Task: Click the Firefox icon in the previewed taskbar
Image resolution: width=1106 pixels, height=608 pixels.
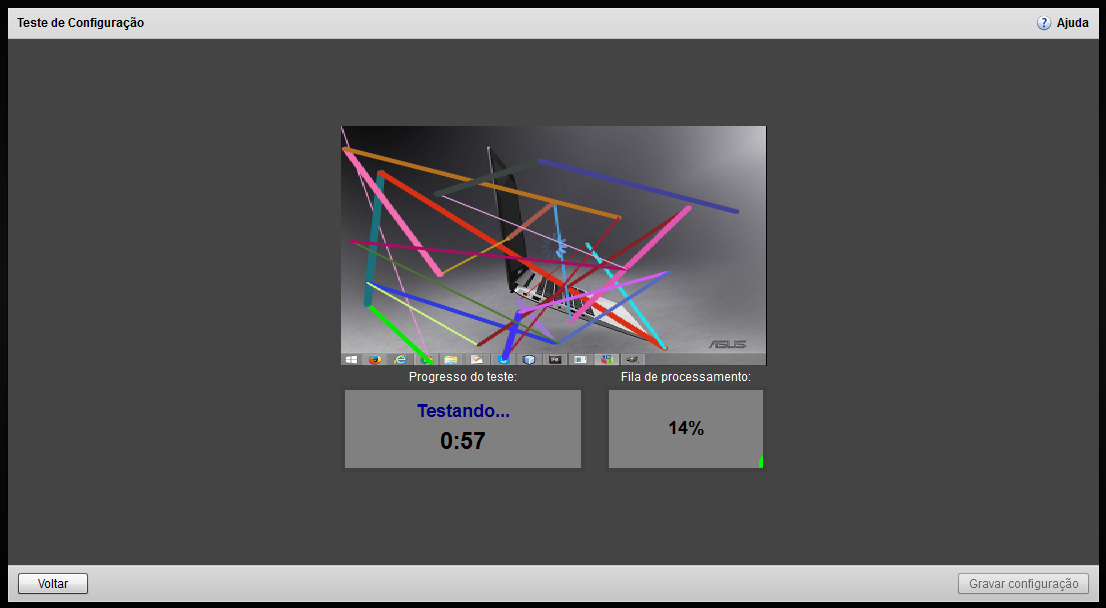Action: point(375,359)
